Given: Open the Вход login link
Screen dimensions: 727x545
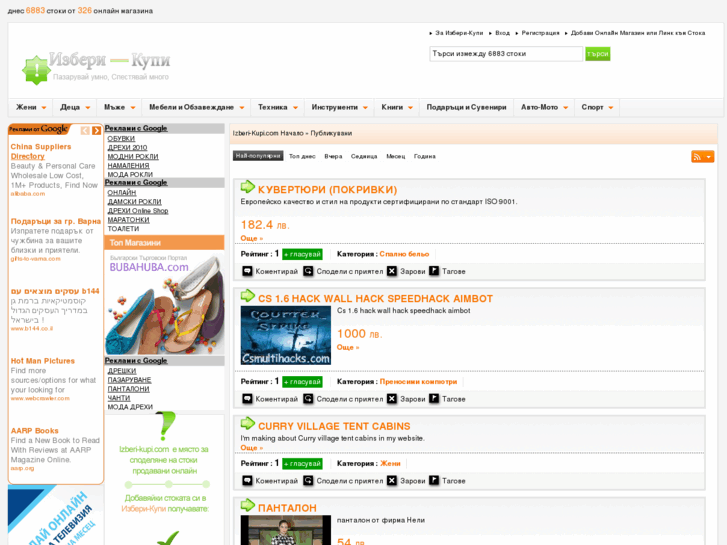Looking at the screenshot, I should 502,33.
